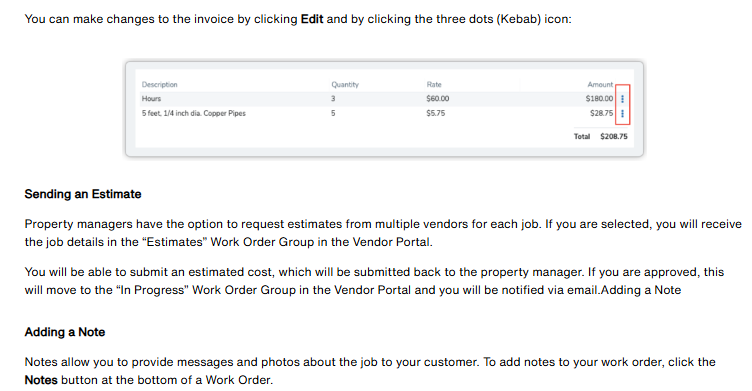Click the $5.75 rate value
Screen dimensions: 752x391
(435, 113)
